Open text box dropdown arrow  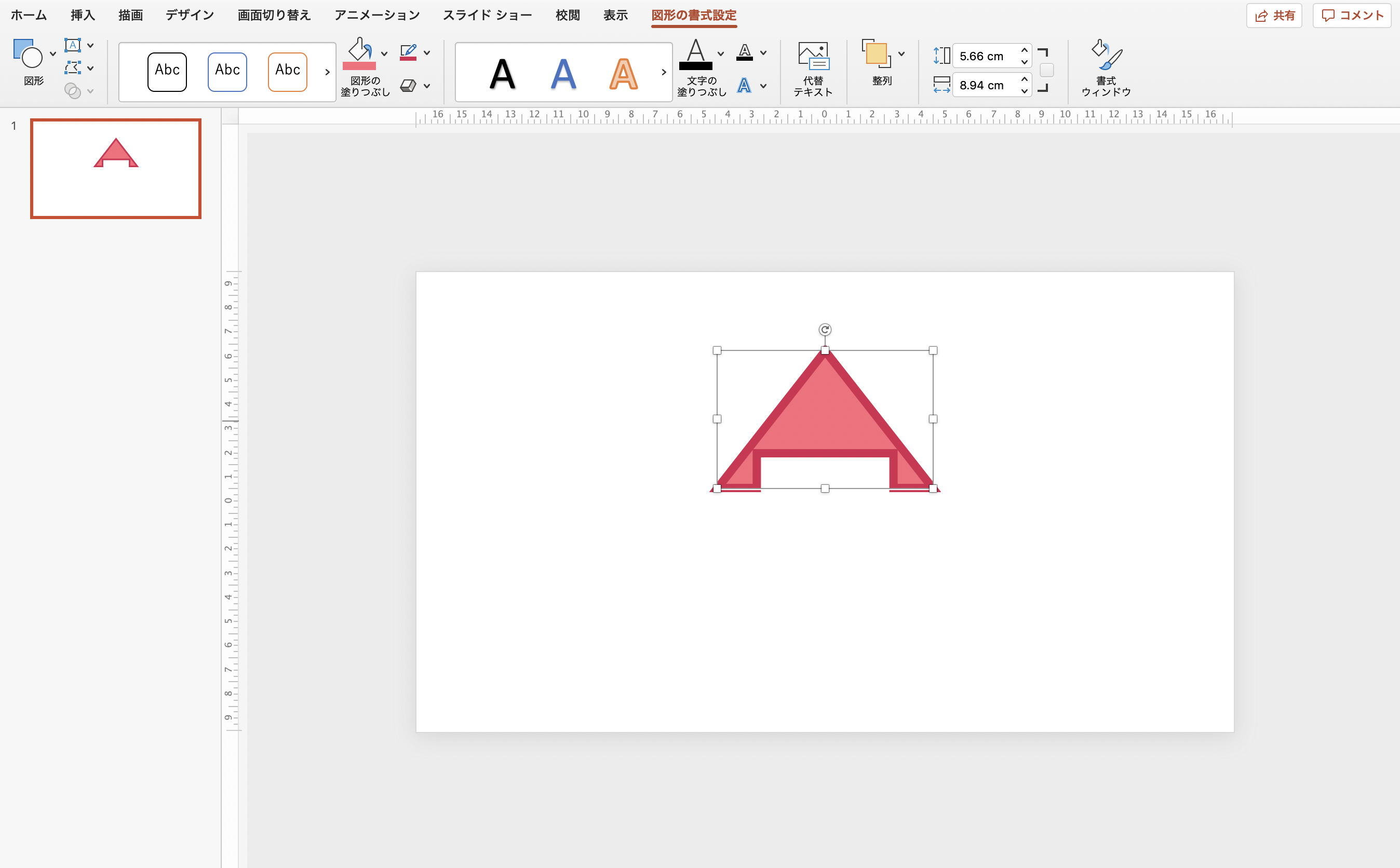click(91, 45)
